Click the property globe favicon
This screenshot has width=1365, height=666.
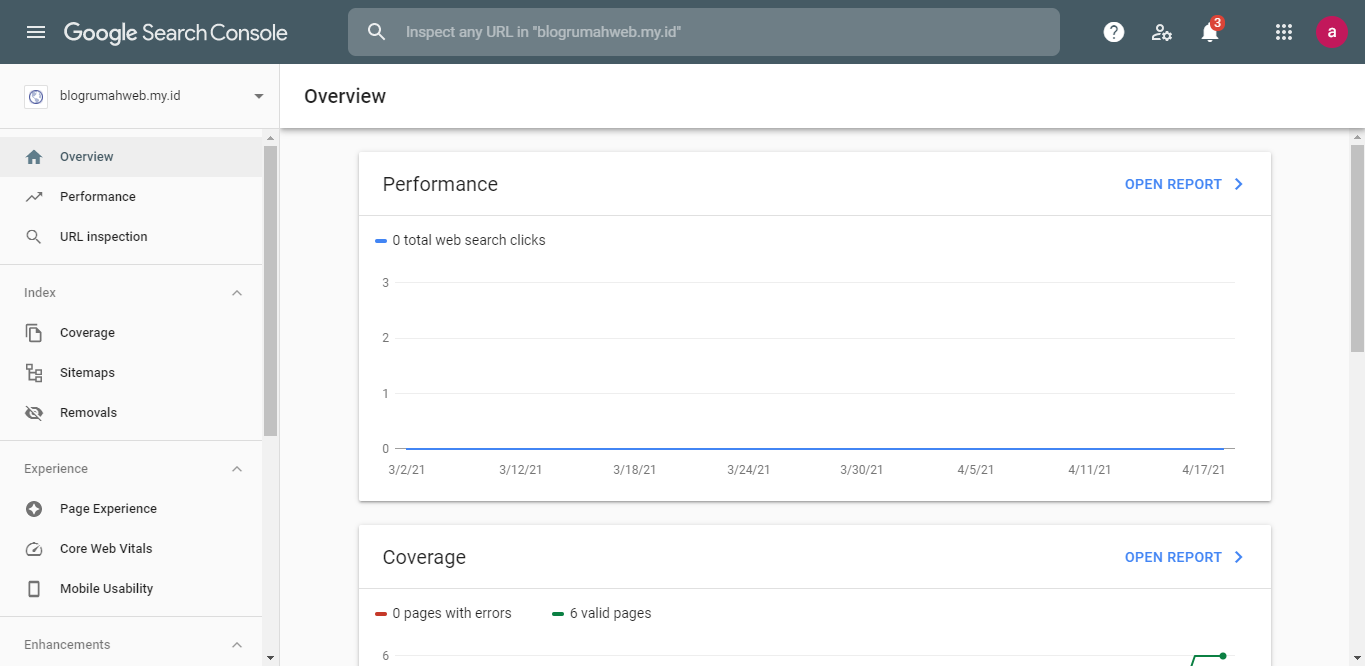(36, 96)
